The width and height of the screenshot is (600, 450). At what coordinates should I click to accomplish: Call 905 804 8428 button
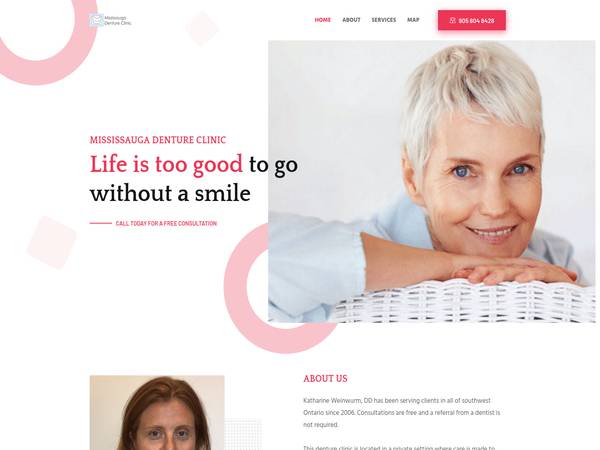click(x=472, y=20)
